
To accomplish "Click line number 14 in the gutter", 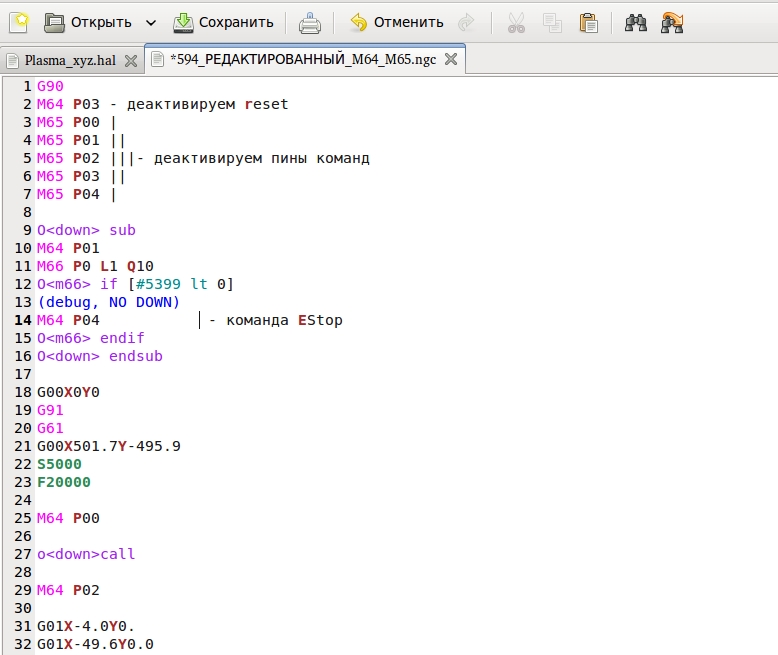I will (23, 320).
